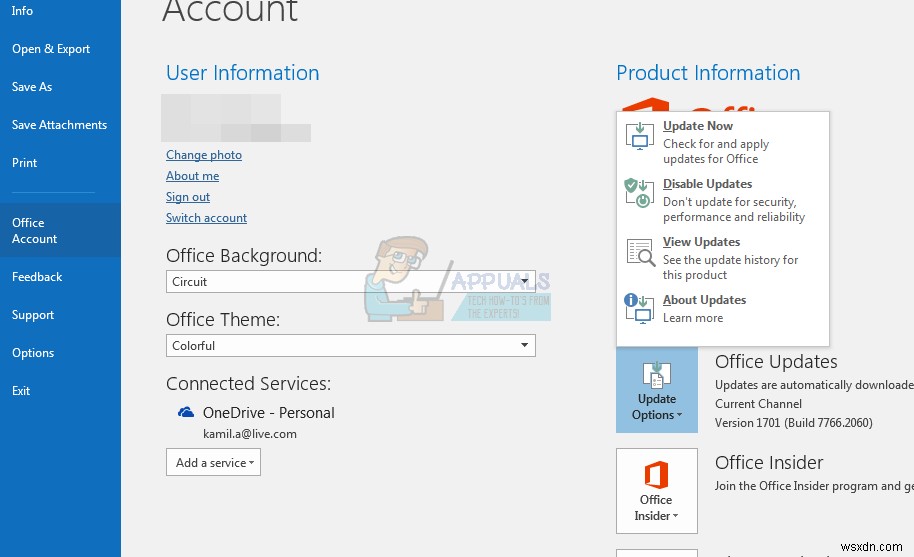914x557 pixels.
Task: Open the Office Insider dropdown button
Action: pyautogui.click(x=657, y=491)
